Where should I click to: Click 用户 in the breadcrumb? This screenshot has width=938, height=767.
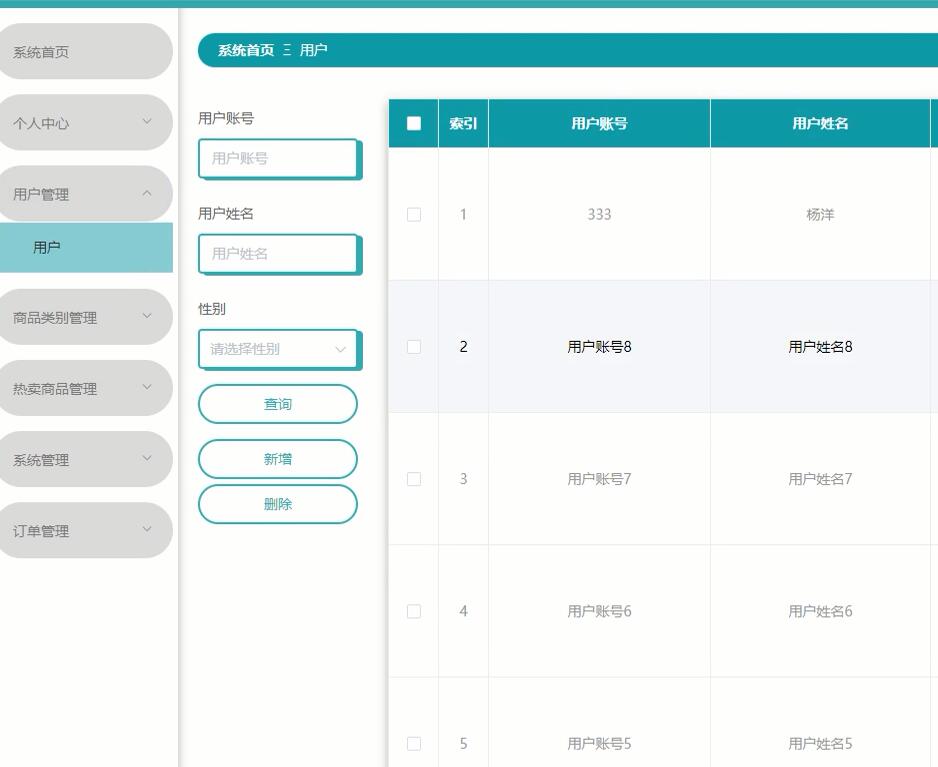click(313, 50)
